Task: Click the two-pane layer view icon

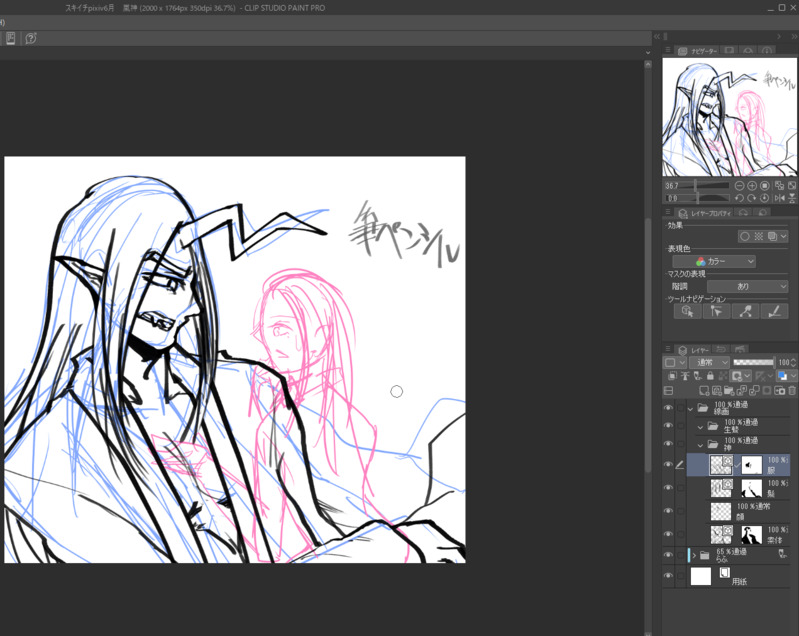Action: point(669,391)
